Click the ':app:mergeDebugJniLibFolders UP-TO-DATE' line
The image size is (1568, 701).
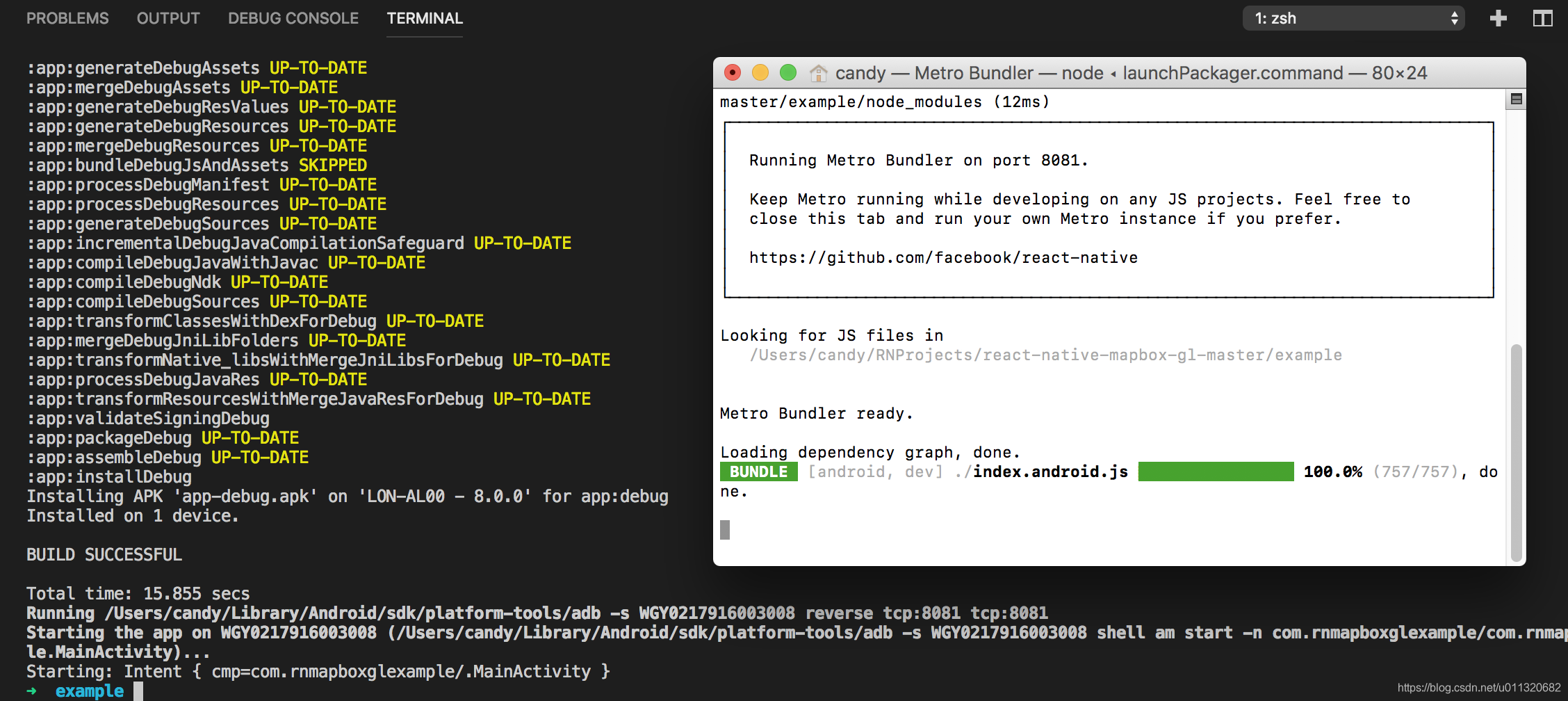(x=216, y=341)
